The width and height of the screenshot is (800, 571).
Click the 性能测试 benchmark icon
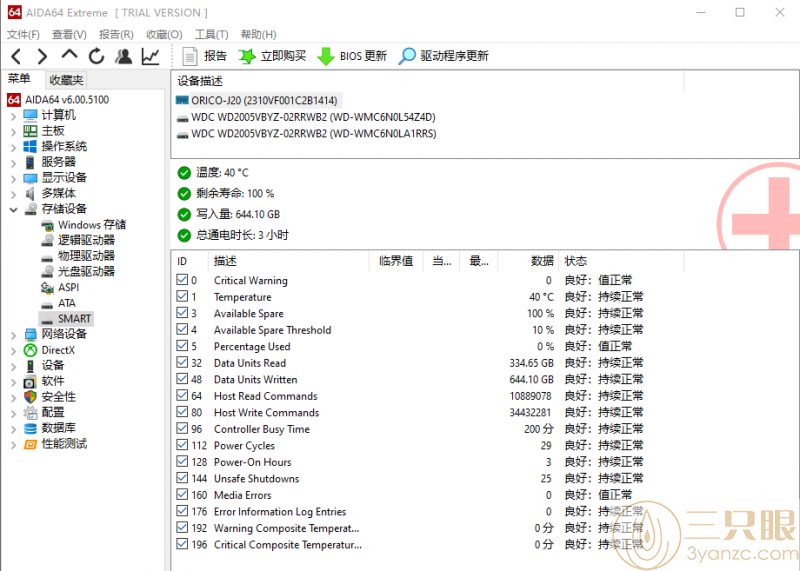tap(30, 444)
